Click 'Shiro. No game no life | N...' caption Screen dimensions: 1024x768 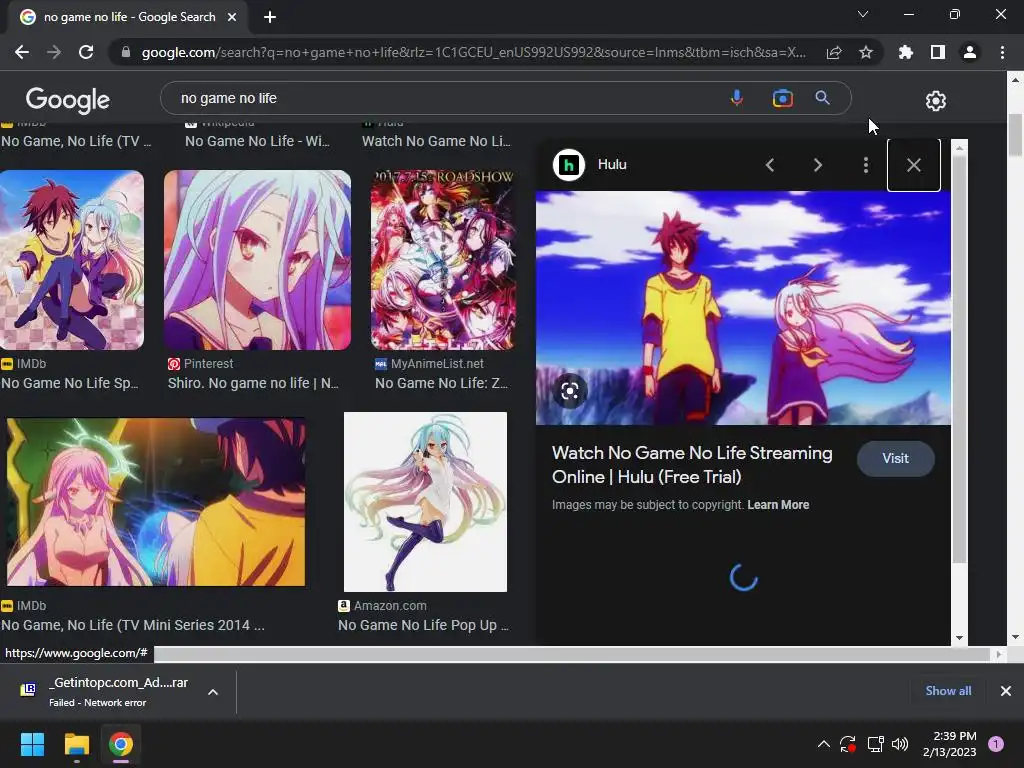coord(253,383)
